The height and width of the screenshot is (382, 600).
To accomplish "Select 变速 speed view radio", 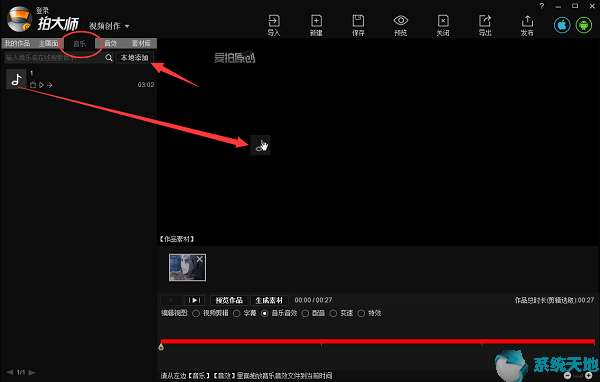I will tap(333, 313).
